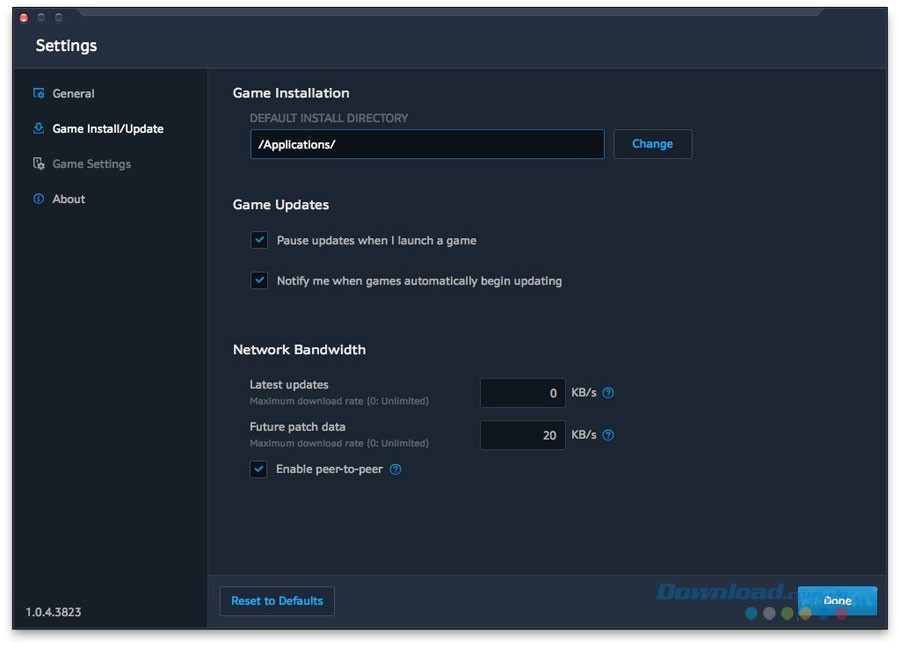
Task: Uncheck Pause updates when I launch a game
Action: point(259,240)
